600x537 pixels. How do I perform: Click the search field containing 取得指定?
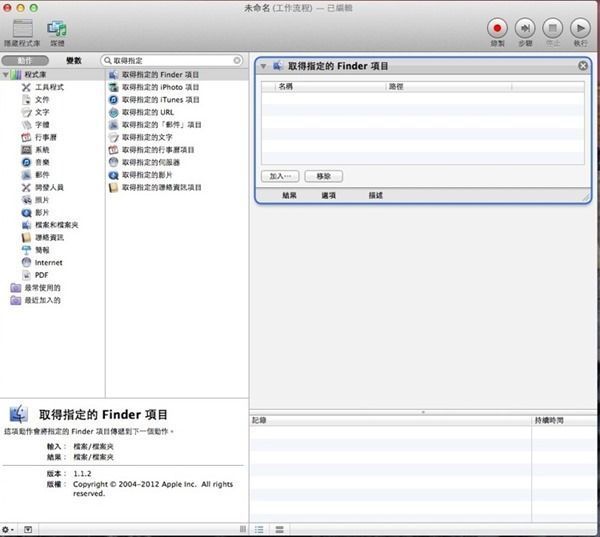(172, 60)
